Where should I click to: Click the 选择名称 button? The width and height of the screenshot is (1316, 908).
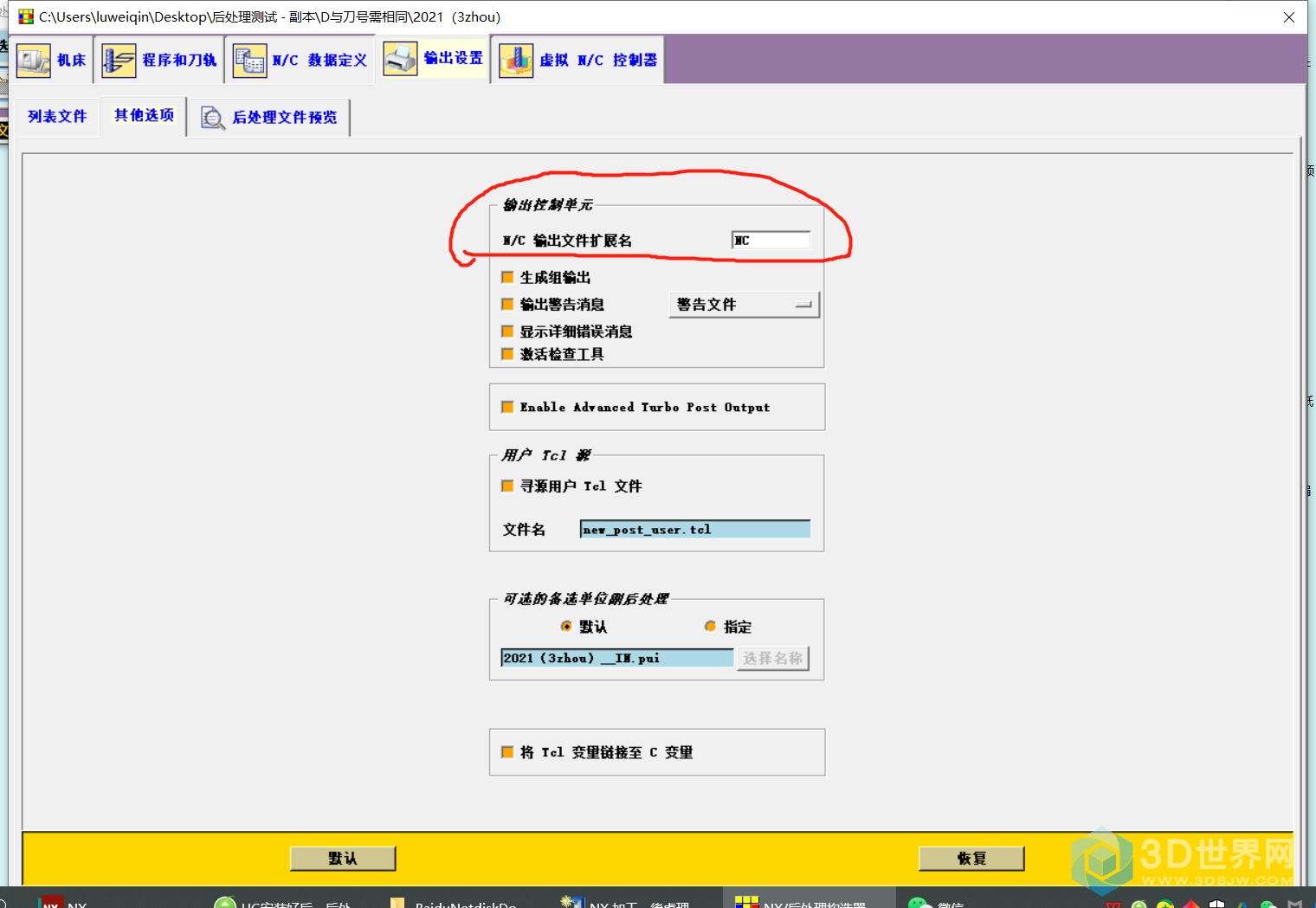(x=772, y=658)
